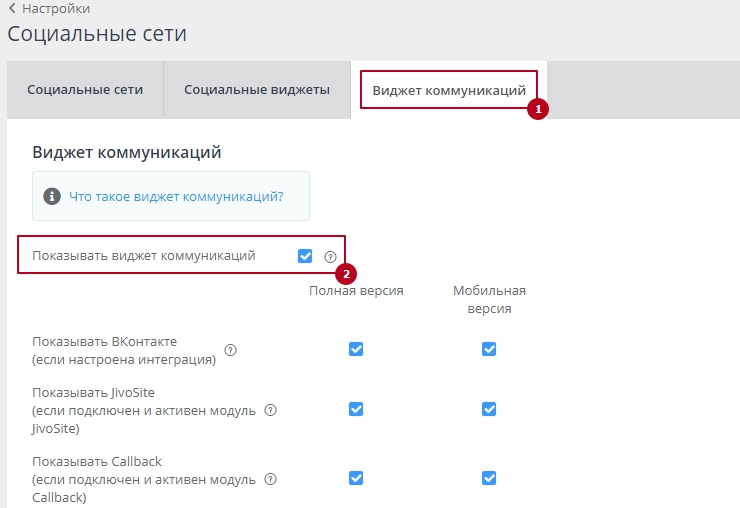
Task: Open help tooltip for 'Показывать ВКонтакте'
Action: pos(230,350)
